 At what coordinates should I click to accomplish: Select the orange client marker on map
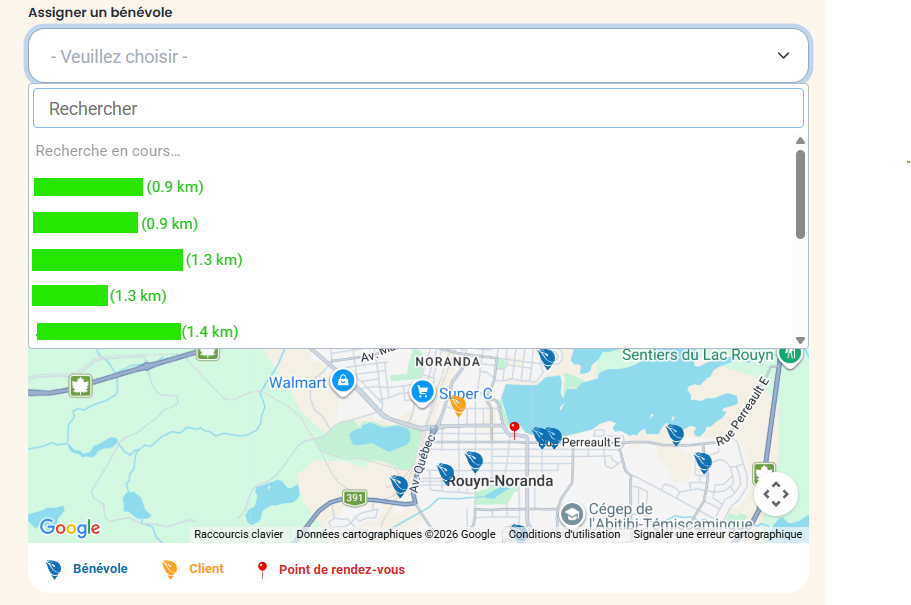pos(458,405)
